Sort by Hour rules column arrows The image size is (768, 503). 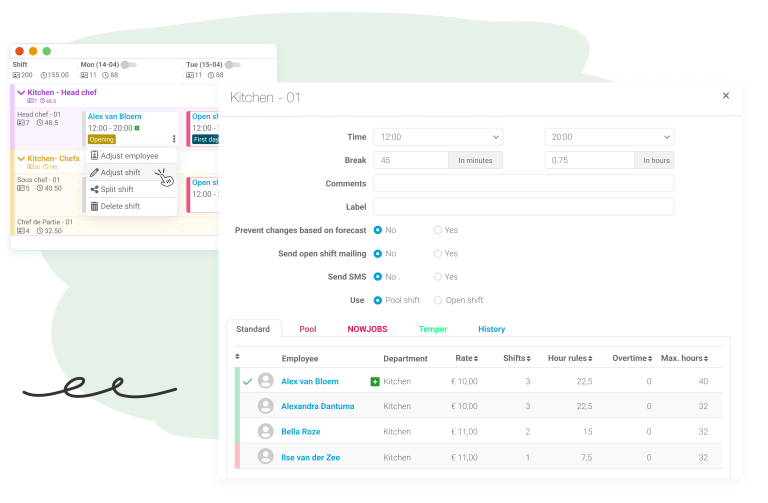[590, 359]
